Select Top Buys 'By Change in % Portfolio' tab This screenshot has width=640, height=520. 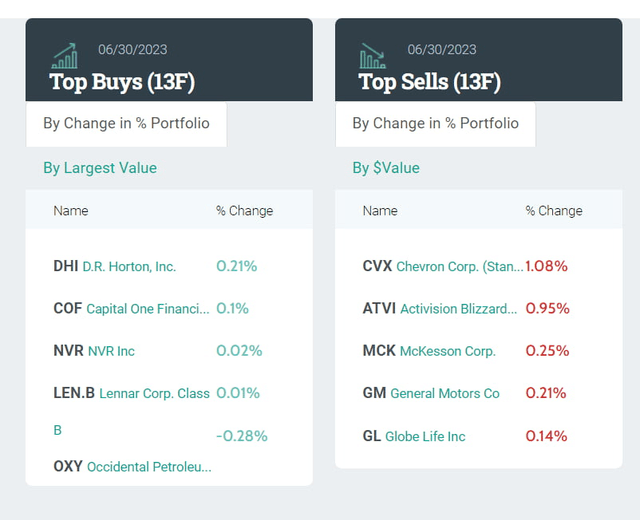(x=126, y=124)
